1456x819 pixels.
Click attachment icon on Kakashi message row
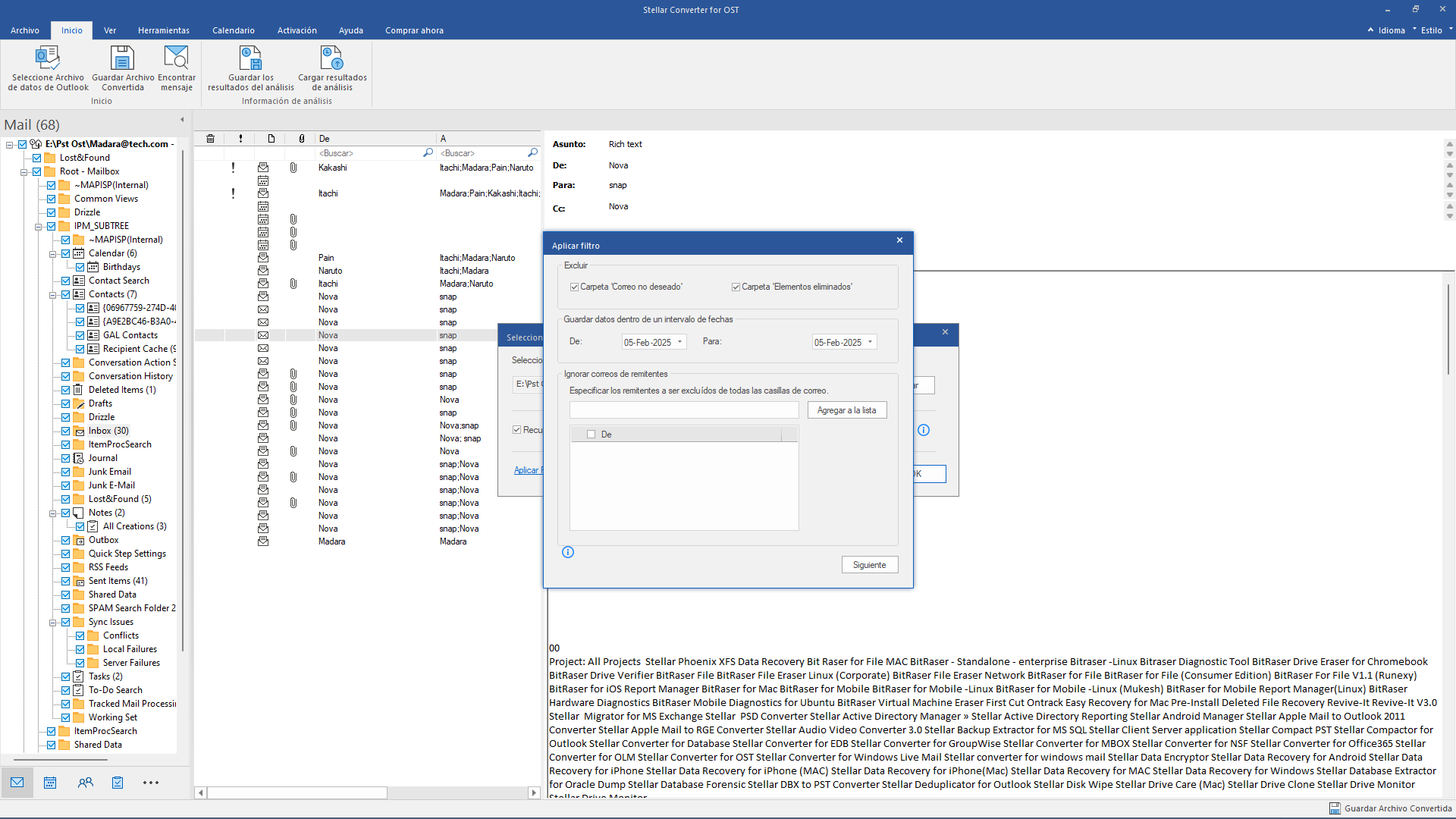(x=293, y=168)
